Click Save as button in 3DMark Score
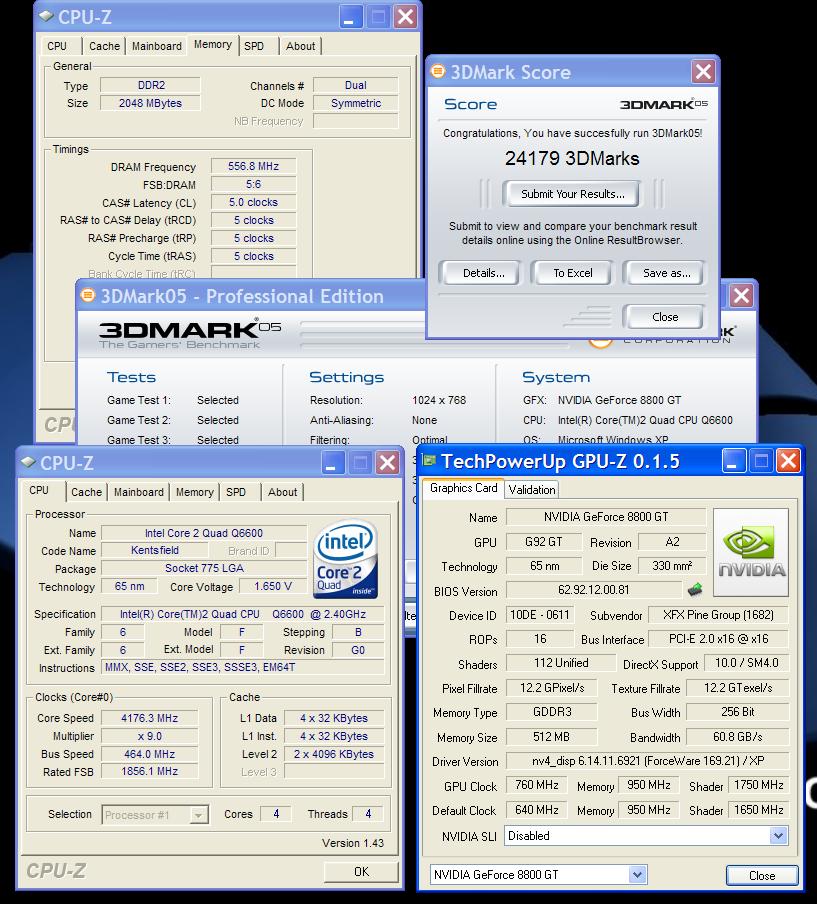This screenshot has height=904, width=817. pos(666,273)
